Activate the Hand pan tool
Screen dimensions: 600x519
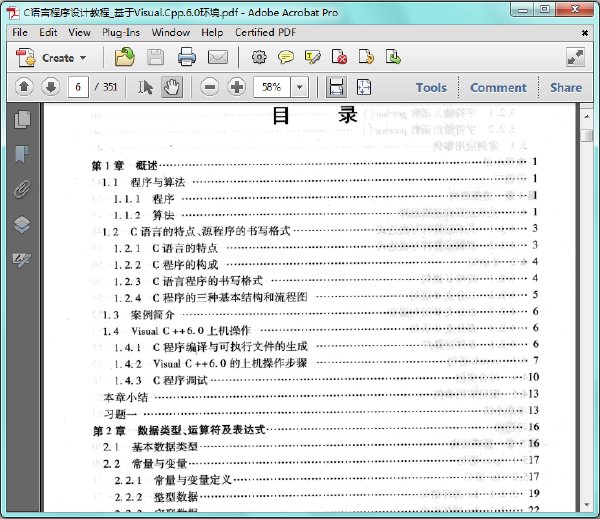(172, 87)
